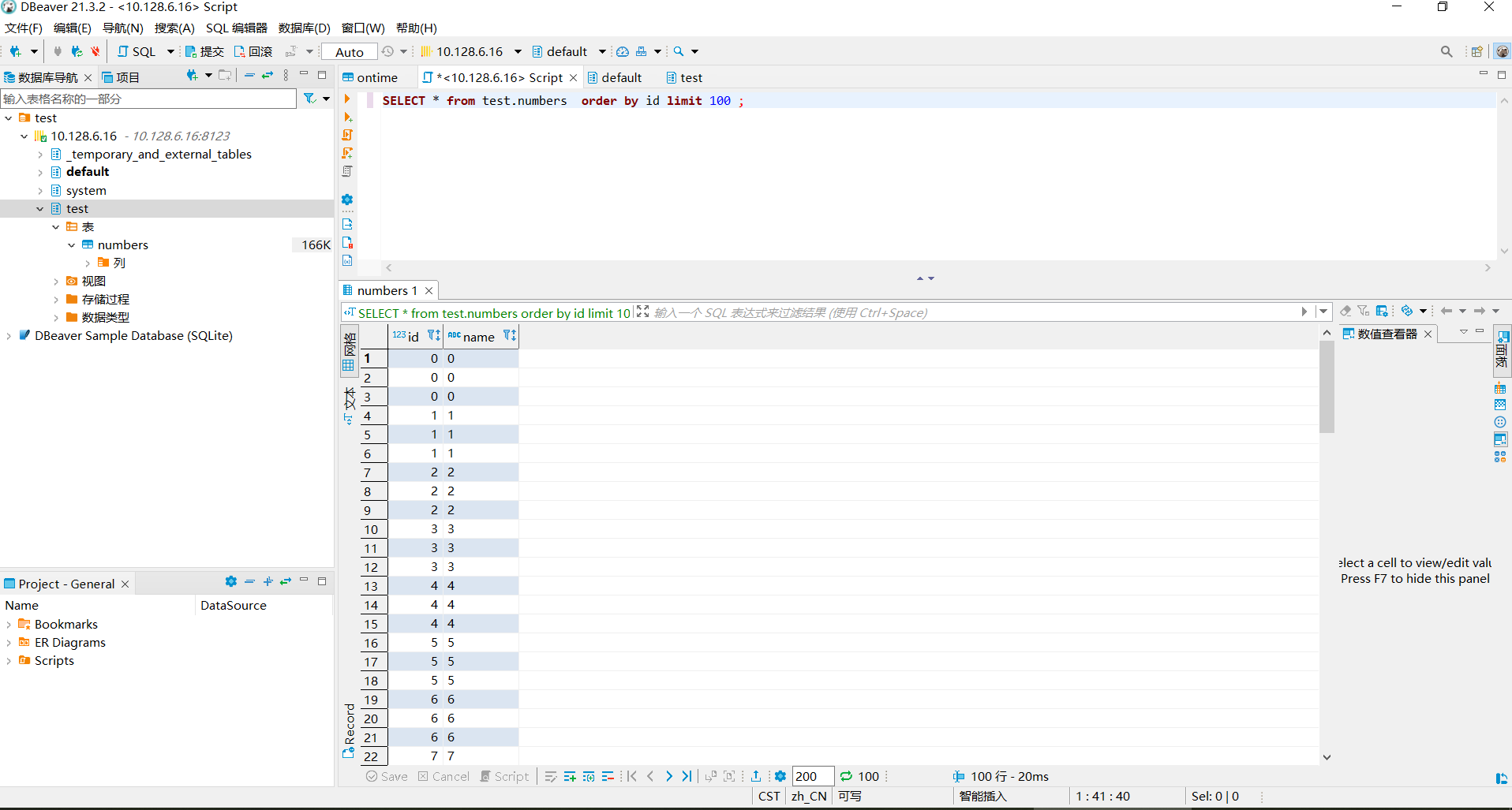1512x810 pixels.
Task: Click the 提交 commit icon
Action: (204, 51)
